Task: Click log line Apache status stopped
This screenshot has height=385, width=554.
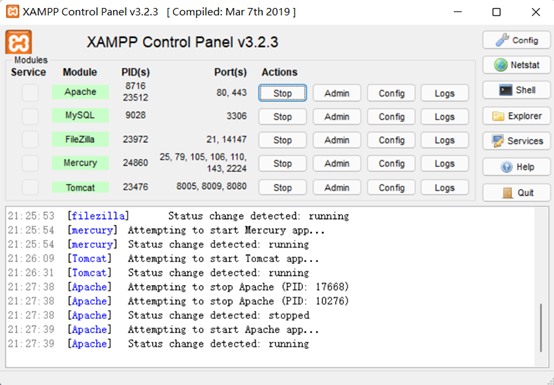Action: tap(189, 315)
